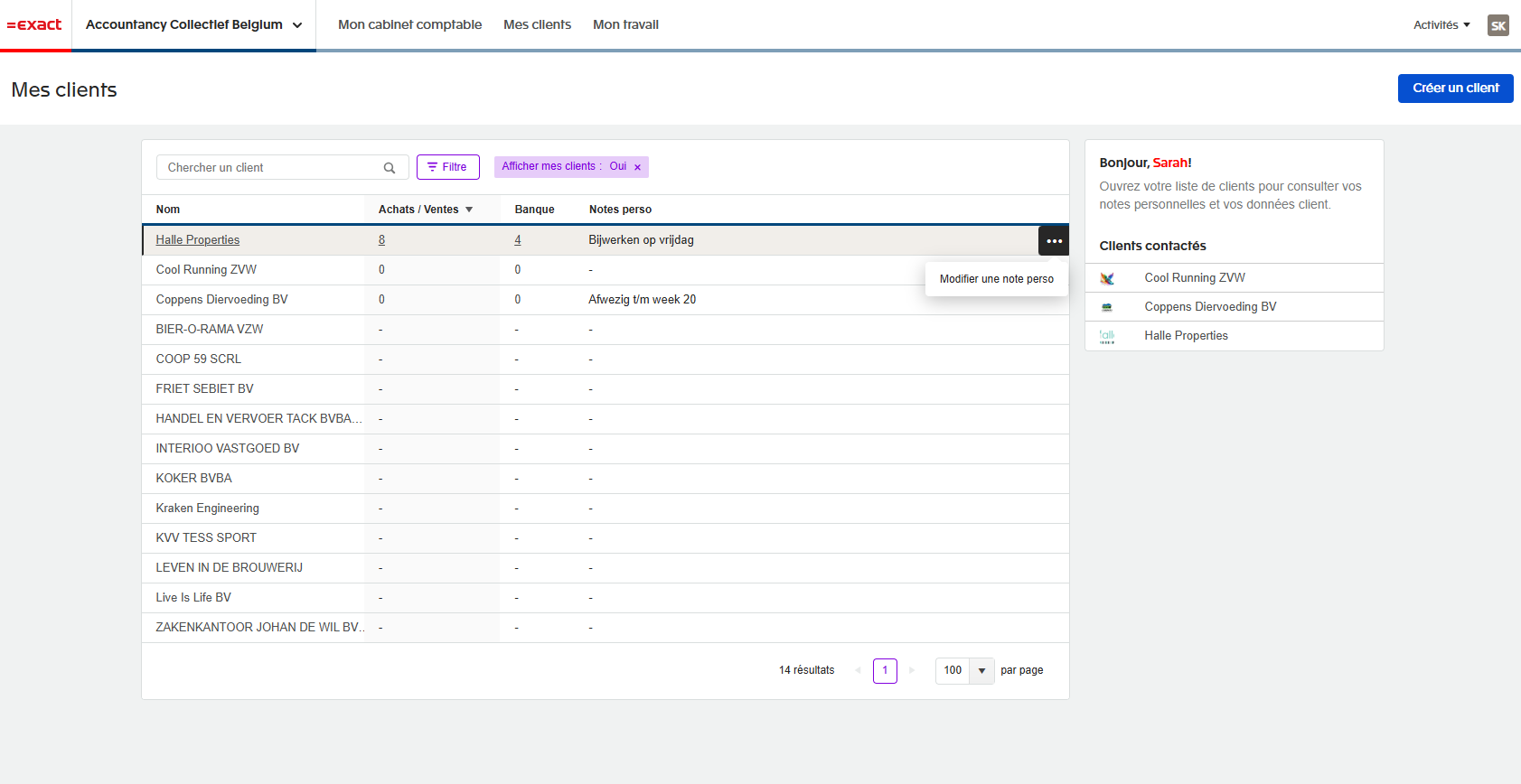Remove the Afficher mes clients filter tag
The image size is (1521, 784).
coord(637,167)
